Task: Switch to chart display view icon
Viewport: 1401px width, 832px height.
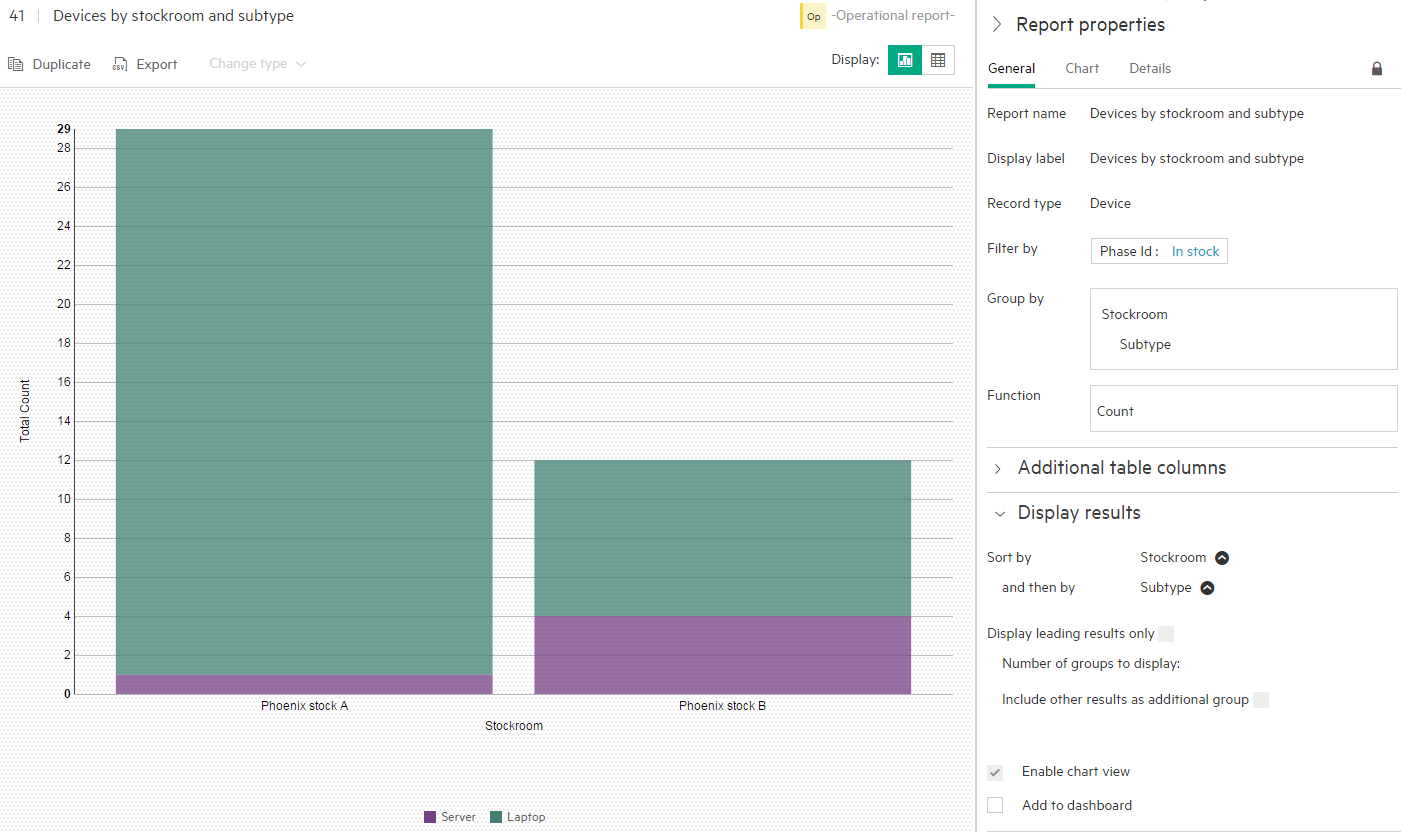Action: point(905,60)
